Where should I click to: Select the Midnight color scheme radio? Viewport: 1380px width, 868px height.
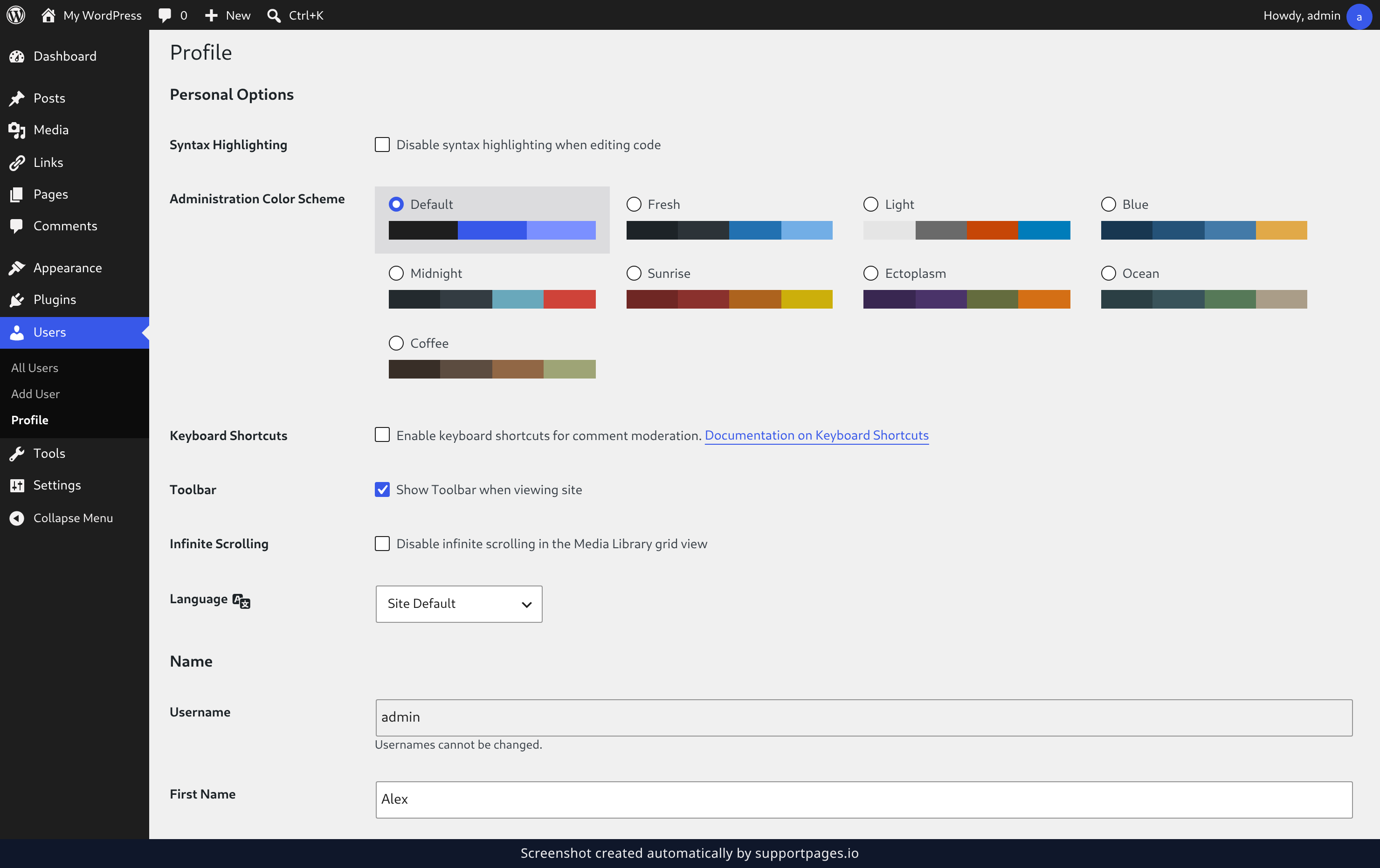396,273
